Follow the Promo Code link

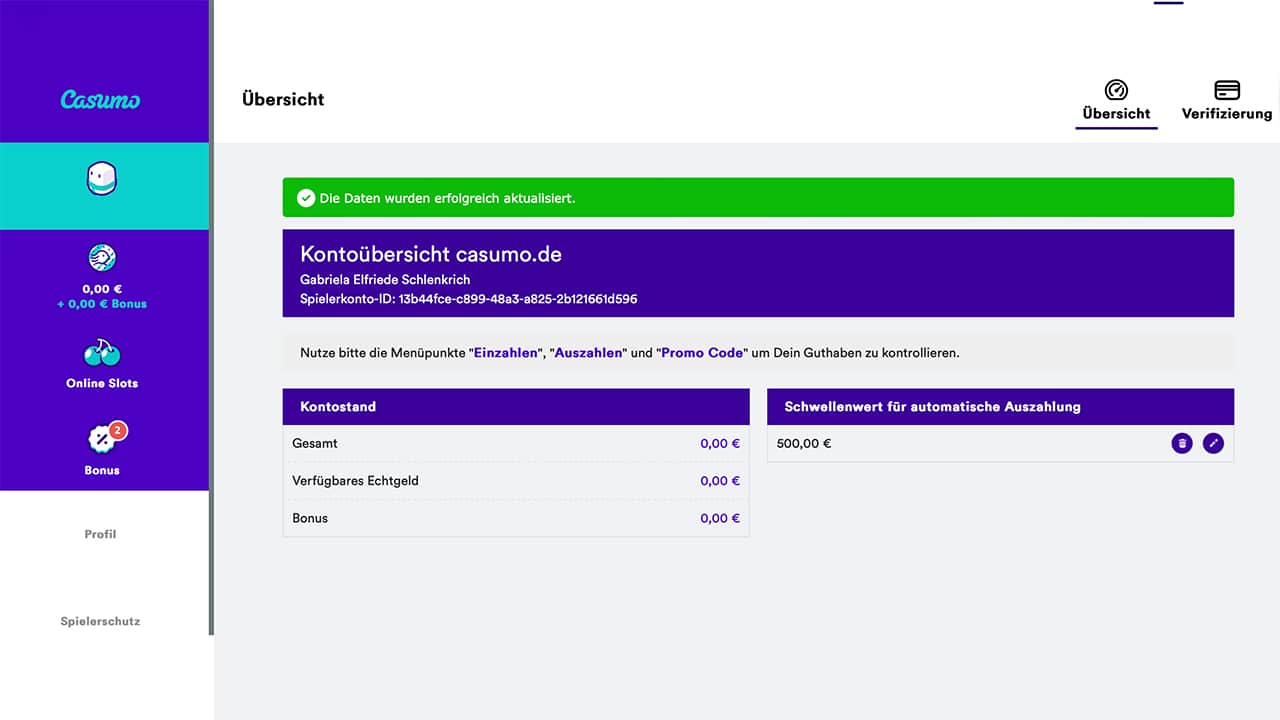pyautogui.click(x=702, y=353)
